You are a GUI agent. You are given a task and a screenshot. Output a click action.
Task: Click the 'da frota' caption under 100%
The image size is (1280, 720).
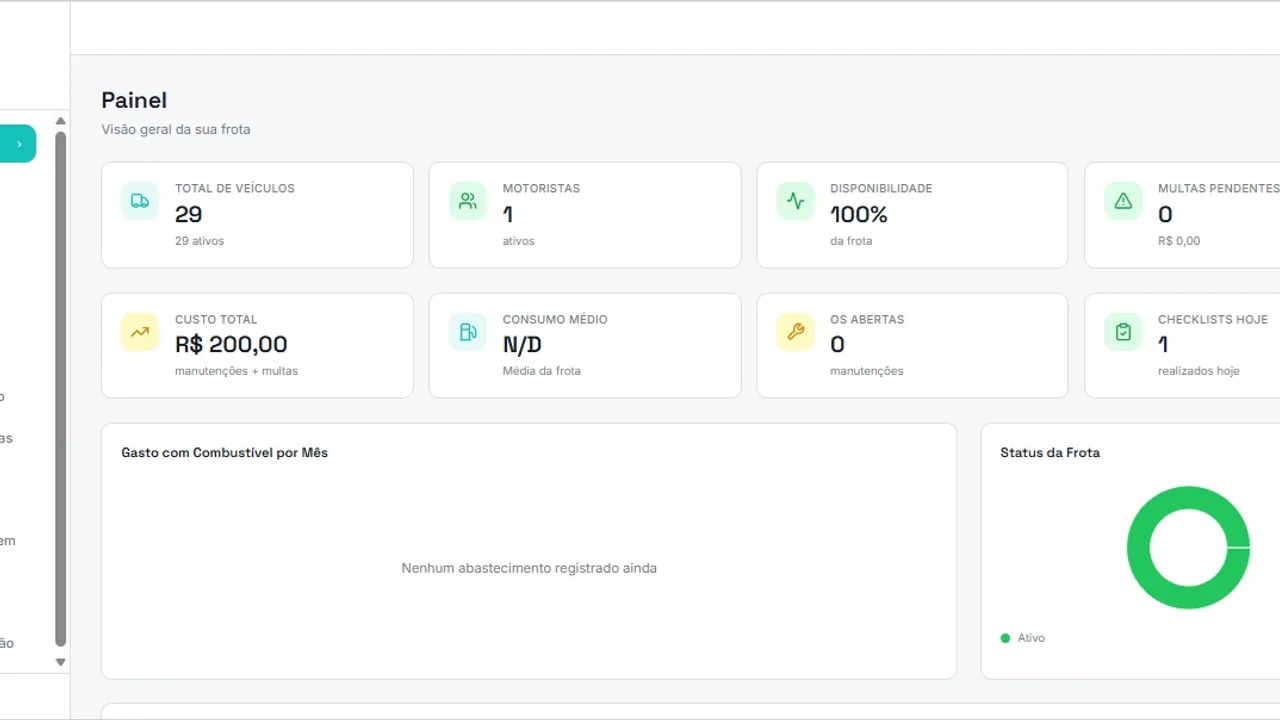pos(851,241)
